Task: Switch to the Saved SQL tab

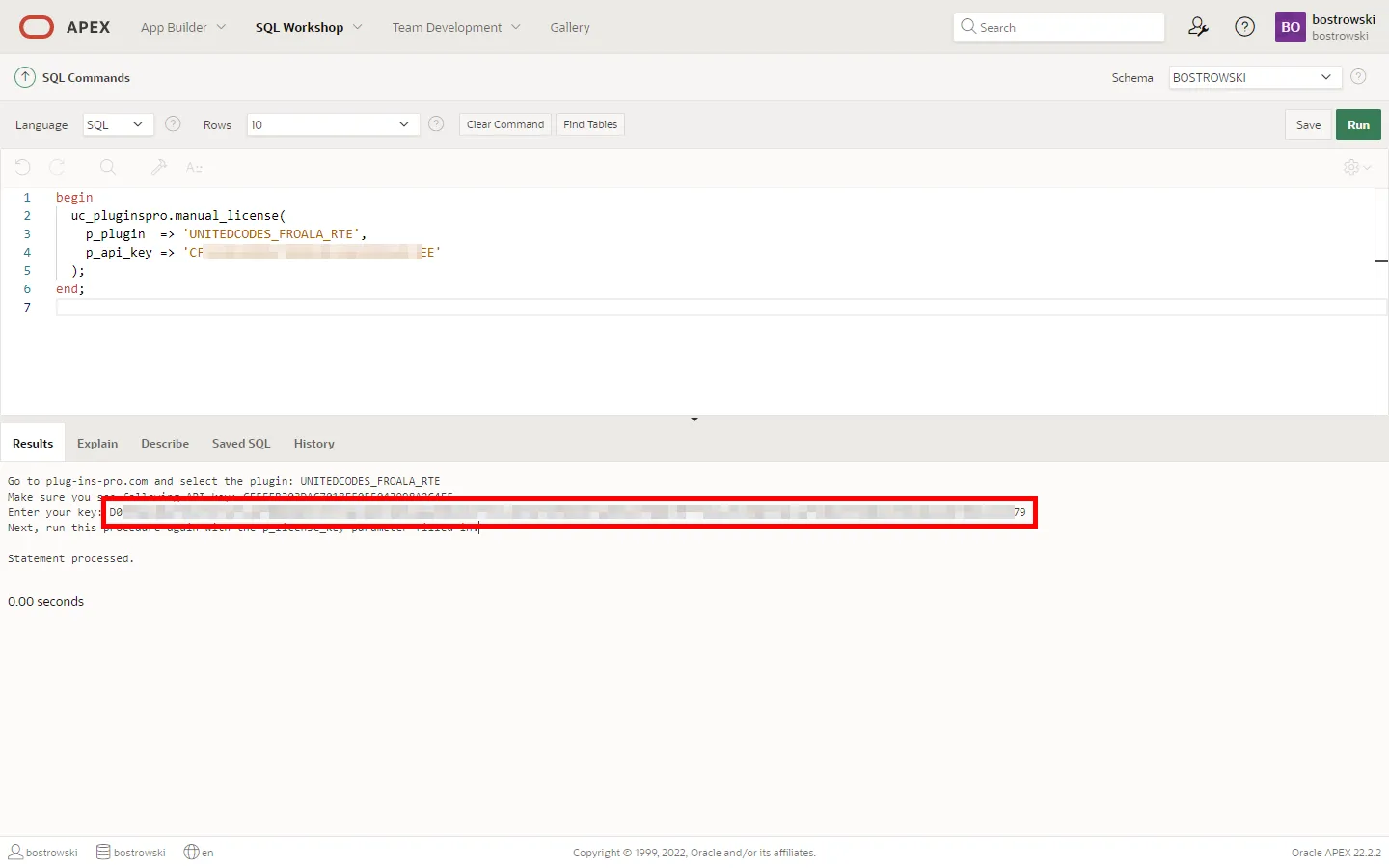Action: tap(241, 444)
